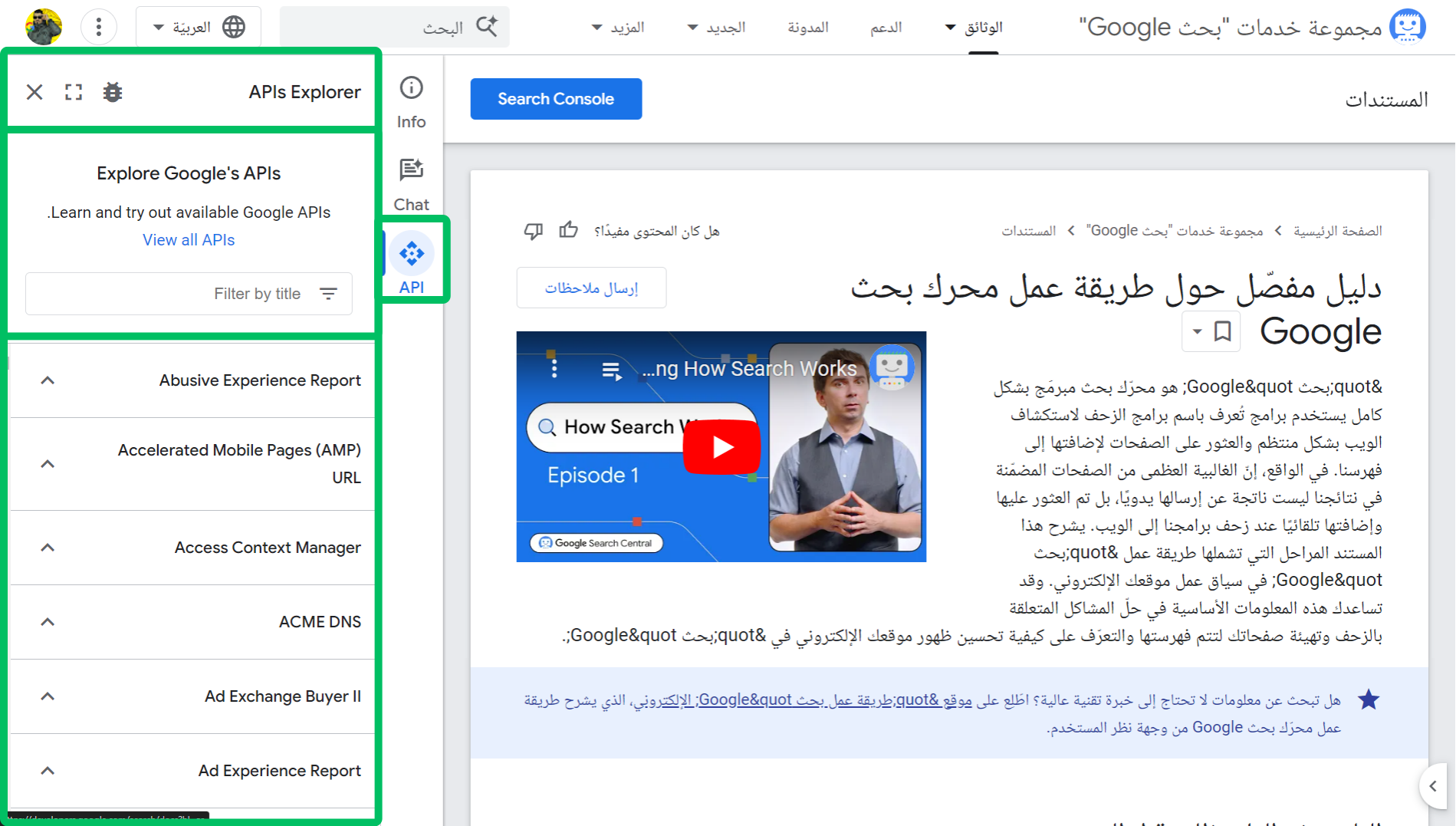1456x826 pixels.
Task: Click the Google Search Central badge in video
Action: [x=597, y=542]
